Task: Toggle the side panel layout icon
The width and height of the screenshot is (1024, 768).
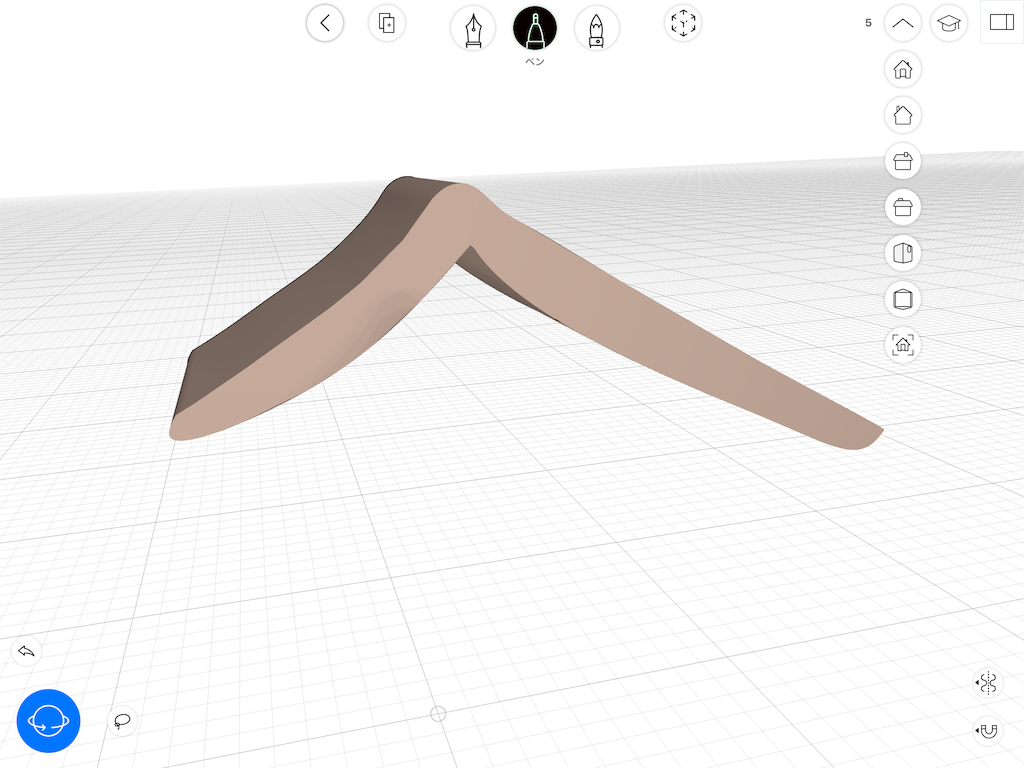Action: (1002, 22)
